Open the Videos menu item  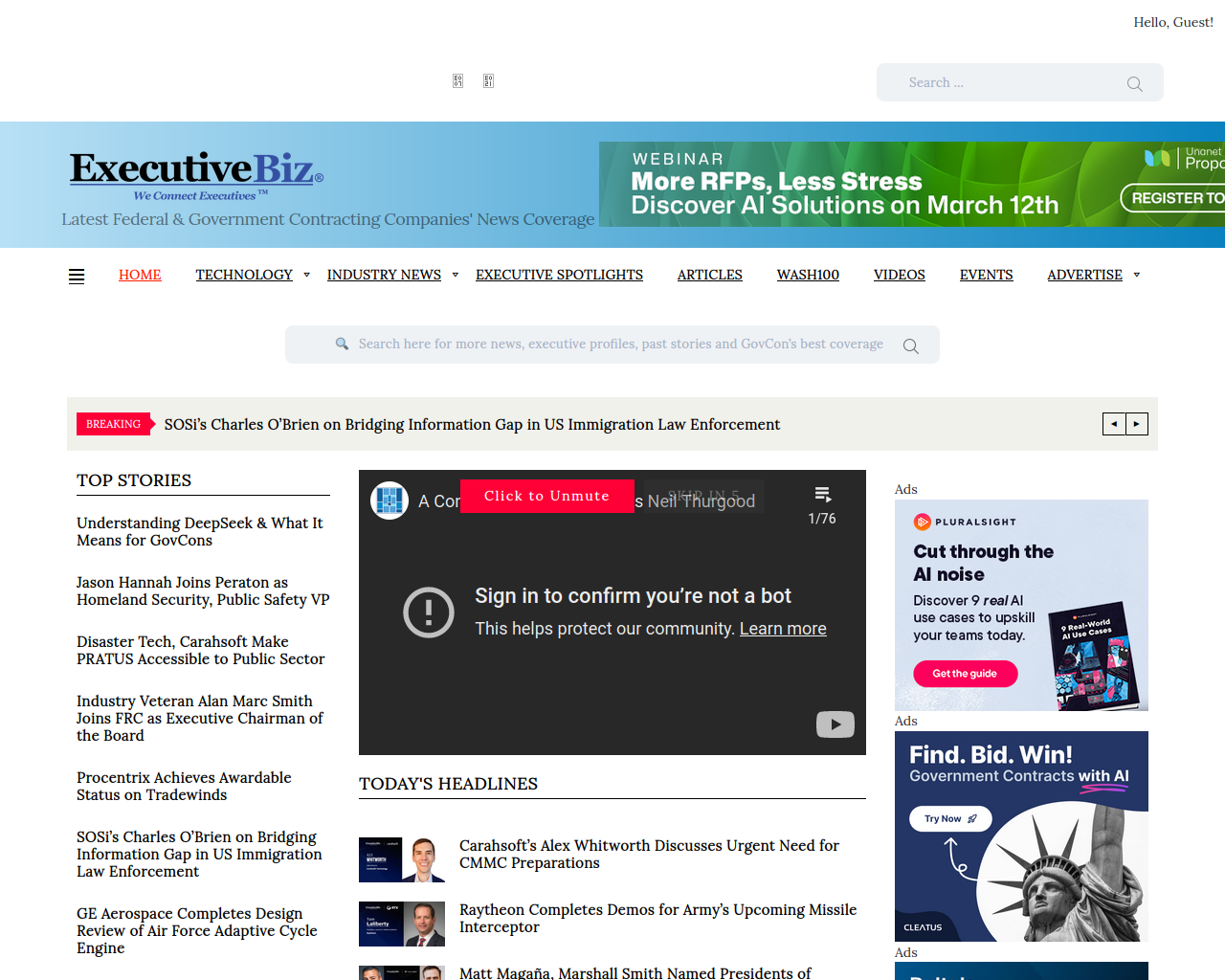(x=900, y=275)
